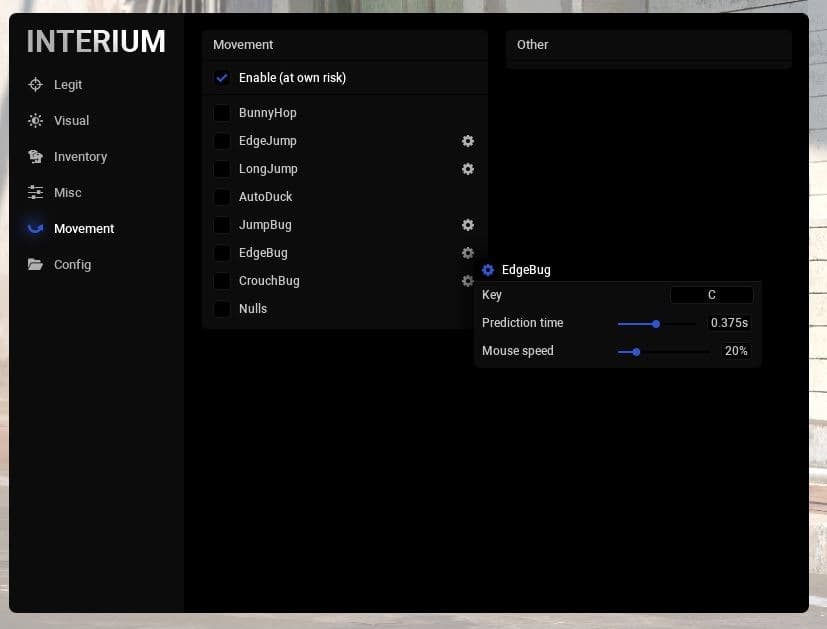Screen dimensions: 827x629
Task: Enable the BunnyHop checkbox
Action: click(x=222, y=113)
